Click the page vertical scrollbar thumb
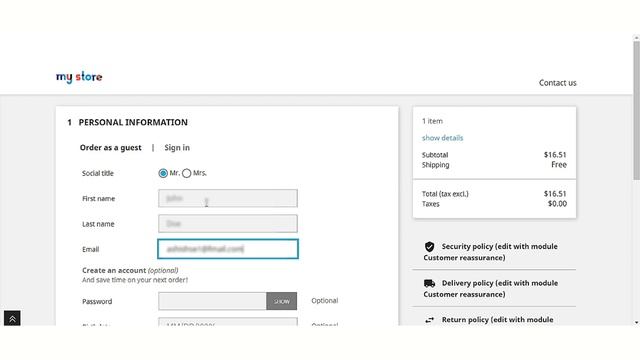Screen dimensions: 640x360 [636, 110]
